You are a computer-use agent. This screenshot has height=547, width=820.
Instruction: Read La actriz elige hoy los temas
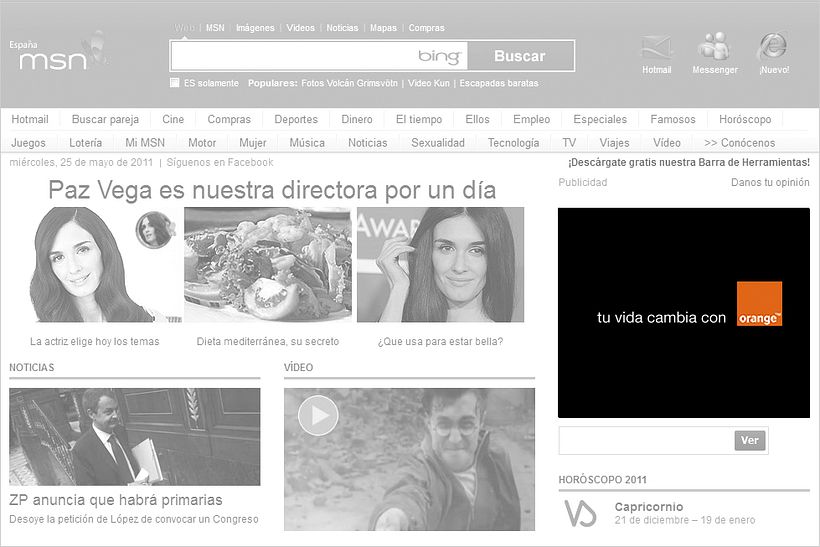click(x=95, y=341)
